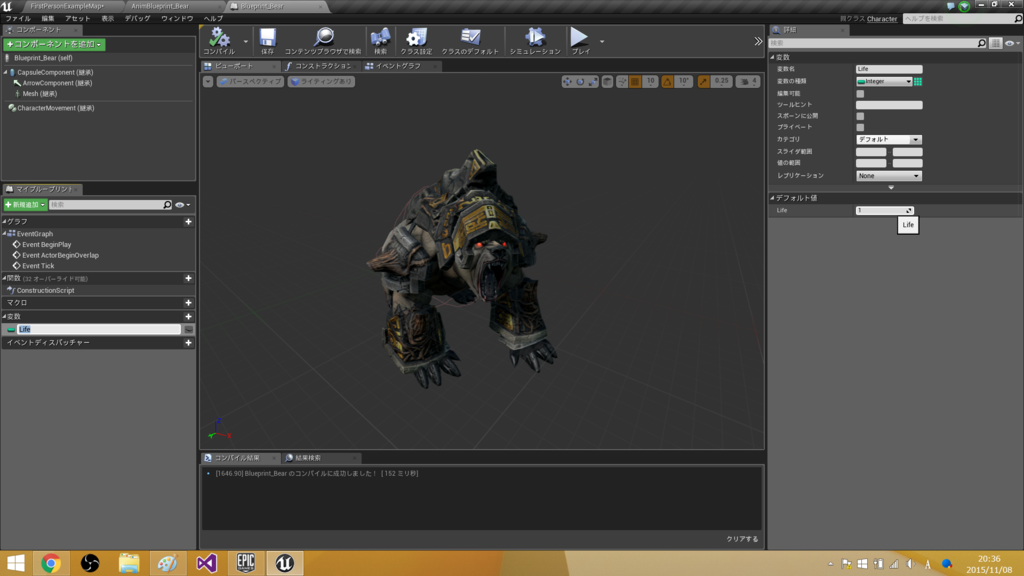Viewport: 1024px width, 576px height.
Task: Click the Compile (コンパイル) toolbar icon
Action: pyautogui.click(x=219, y=38)
